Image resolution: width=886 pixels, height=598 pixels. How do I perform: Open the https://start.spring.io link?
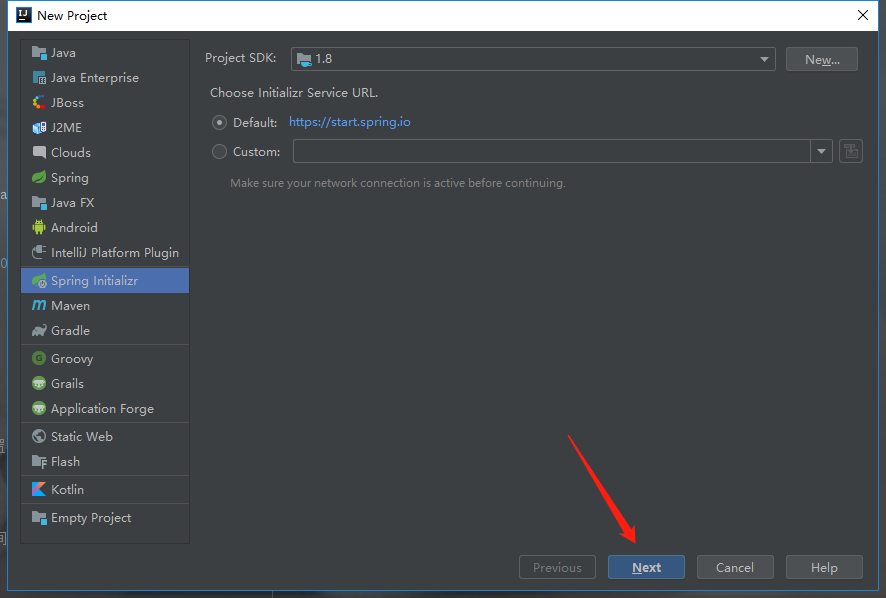(x=350, y=122)
